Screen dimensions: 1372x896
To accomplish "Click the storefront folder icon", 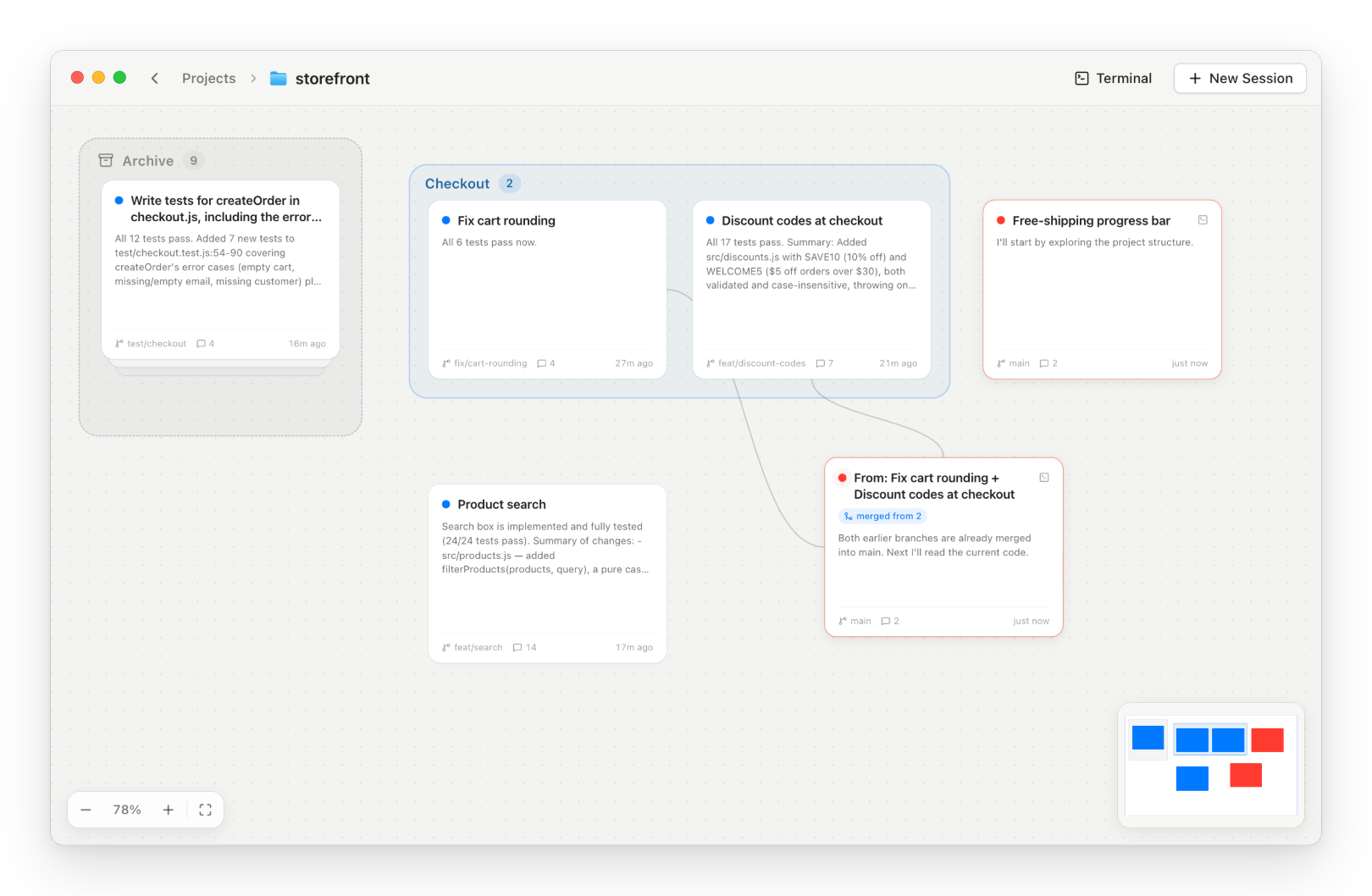I will click(x=278, y=78).
